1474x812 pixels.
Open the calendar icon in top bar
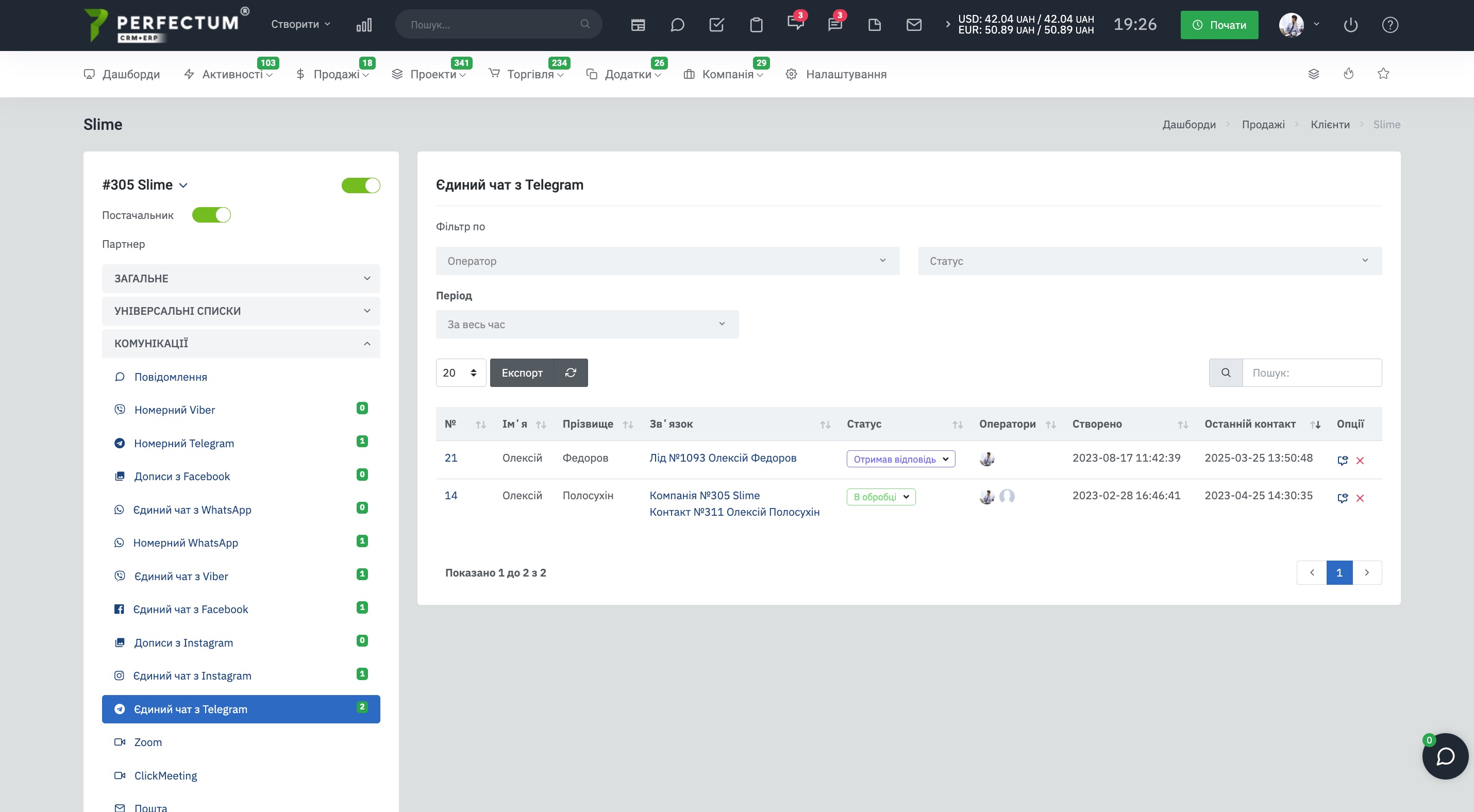click(638, 25)
